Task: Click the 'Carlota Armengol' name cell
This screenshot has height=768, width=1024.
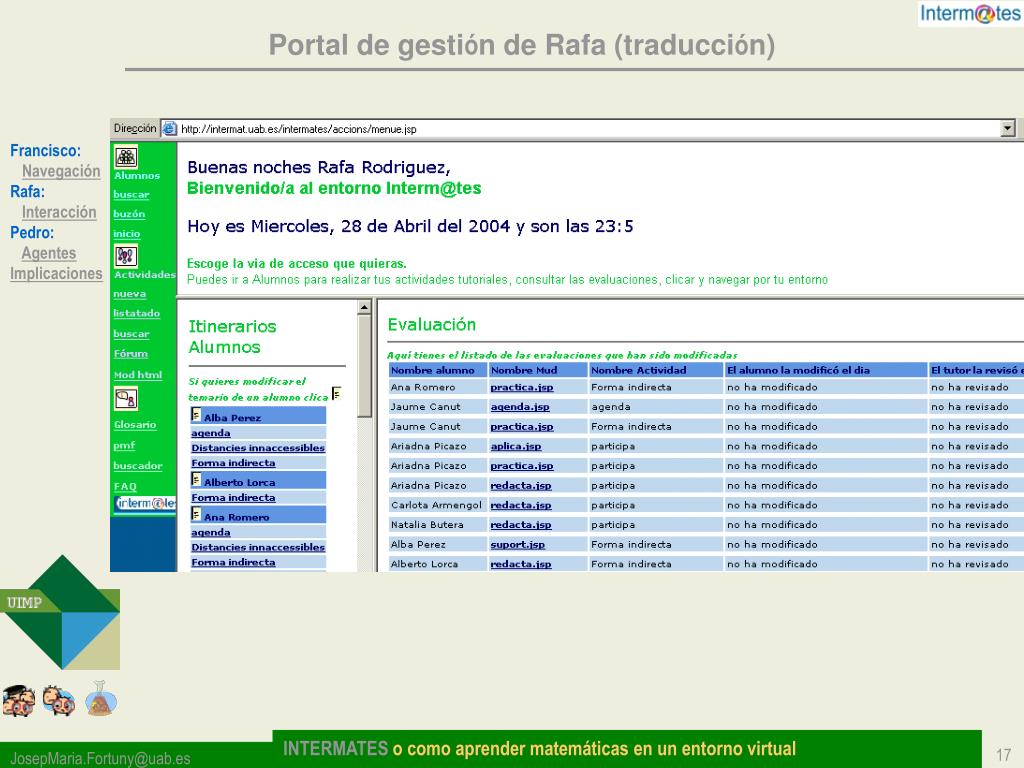Action: [436, 505]
